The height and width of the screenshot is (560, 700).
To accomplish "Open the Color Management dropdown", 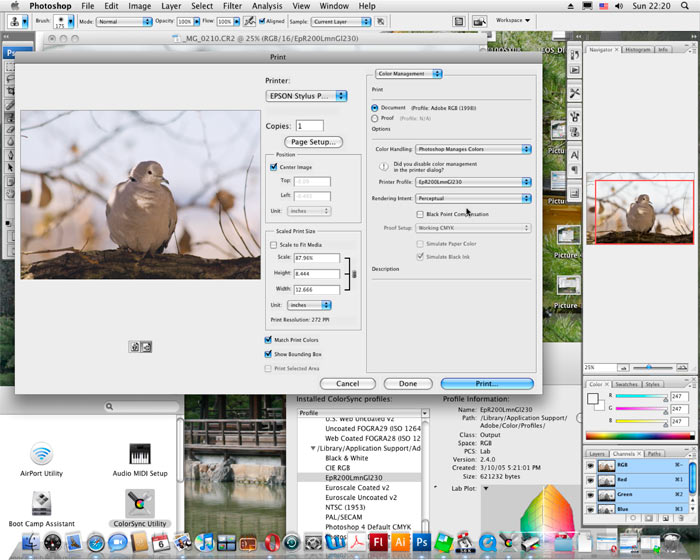I will 408,74.
